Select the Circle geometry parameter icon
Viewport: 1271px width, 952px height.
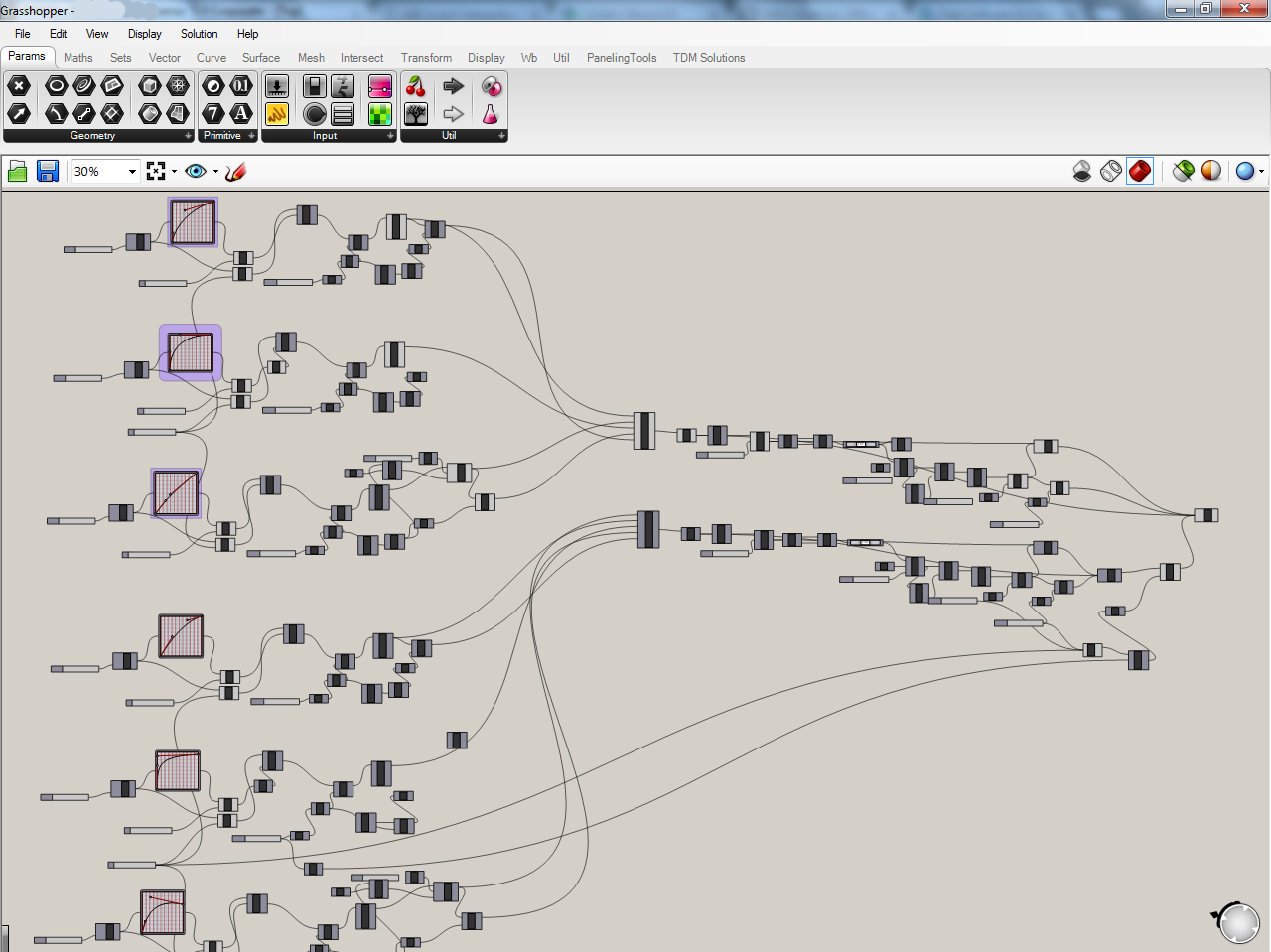click(57, 86)
